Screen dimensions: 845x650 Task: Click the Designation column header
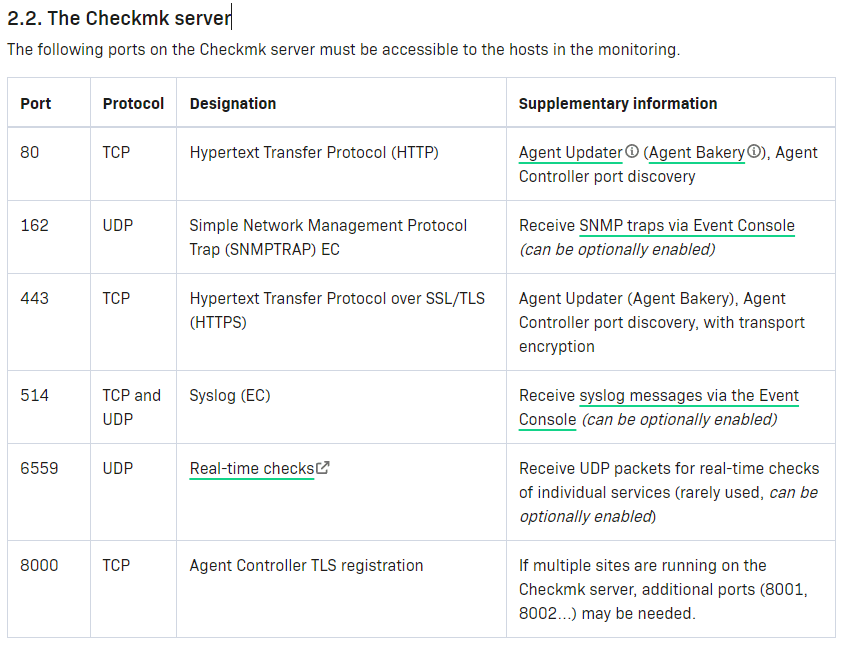[x=233, y=103]
